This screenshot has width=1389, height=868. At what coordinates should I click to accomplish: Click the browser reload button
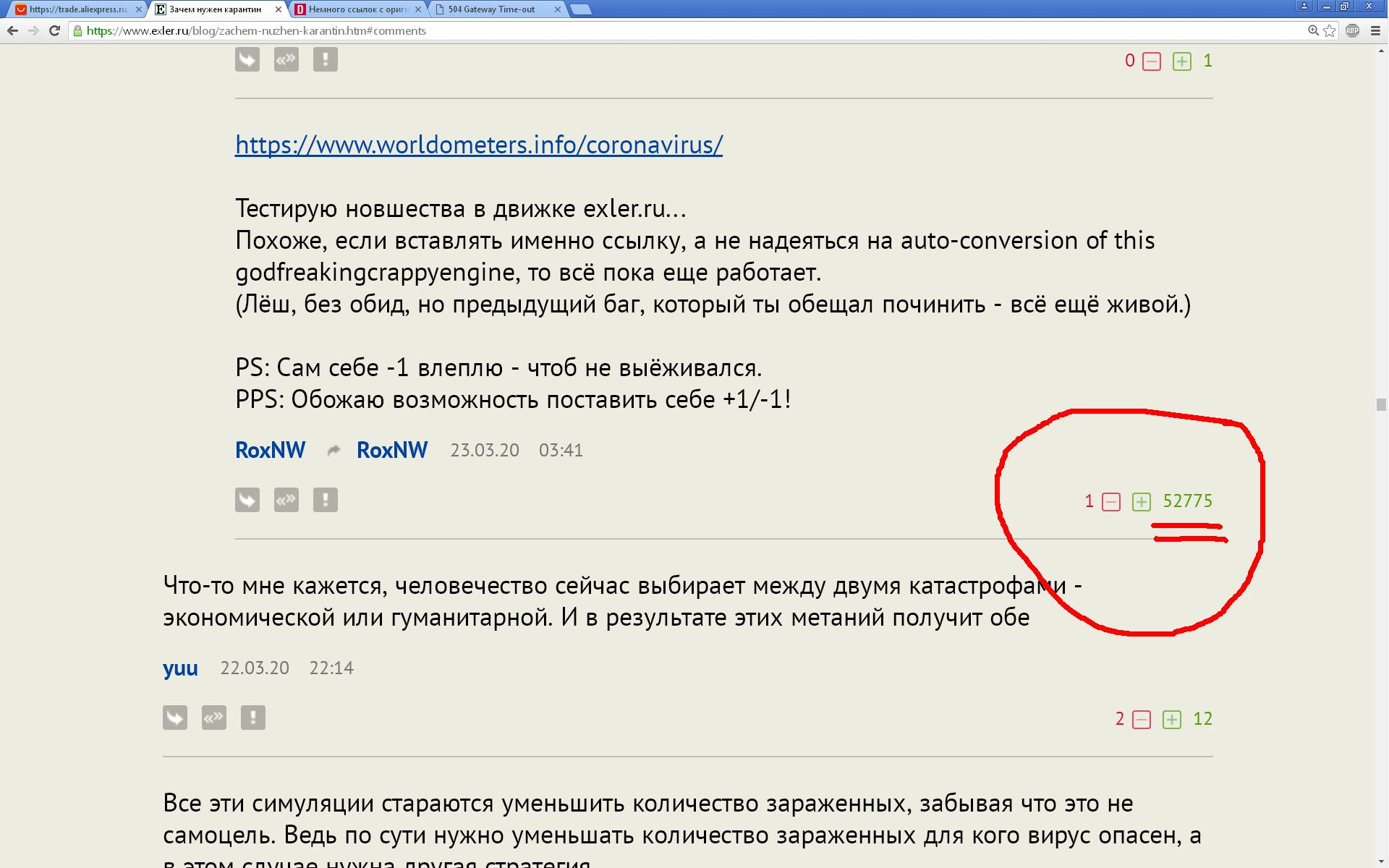click(54, 30)
